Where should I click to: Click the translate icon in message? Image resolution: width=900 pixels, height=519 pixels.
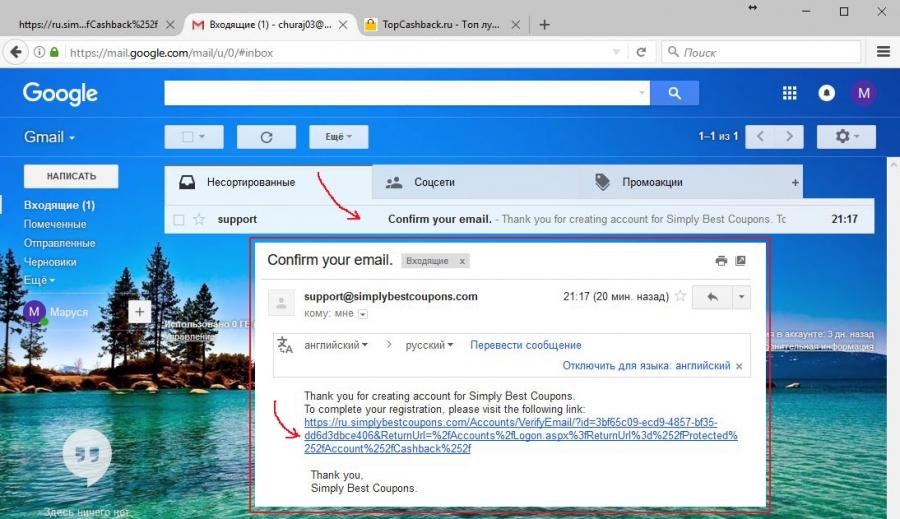tap(285, 345)
